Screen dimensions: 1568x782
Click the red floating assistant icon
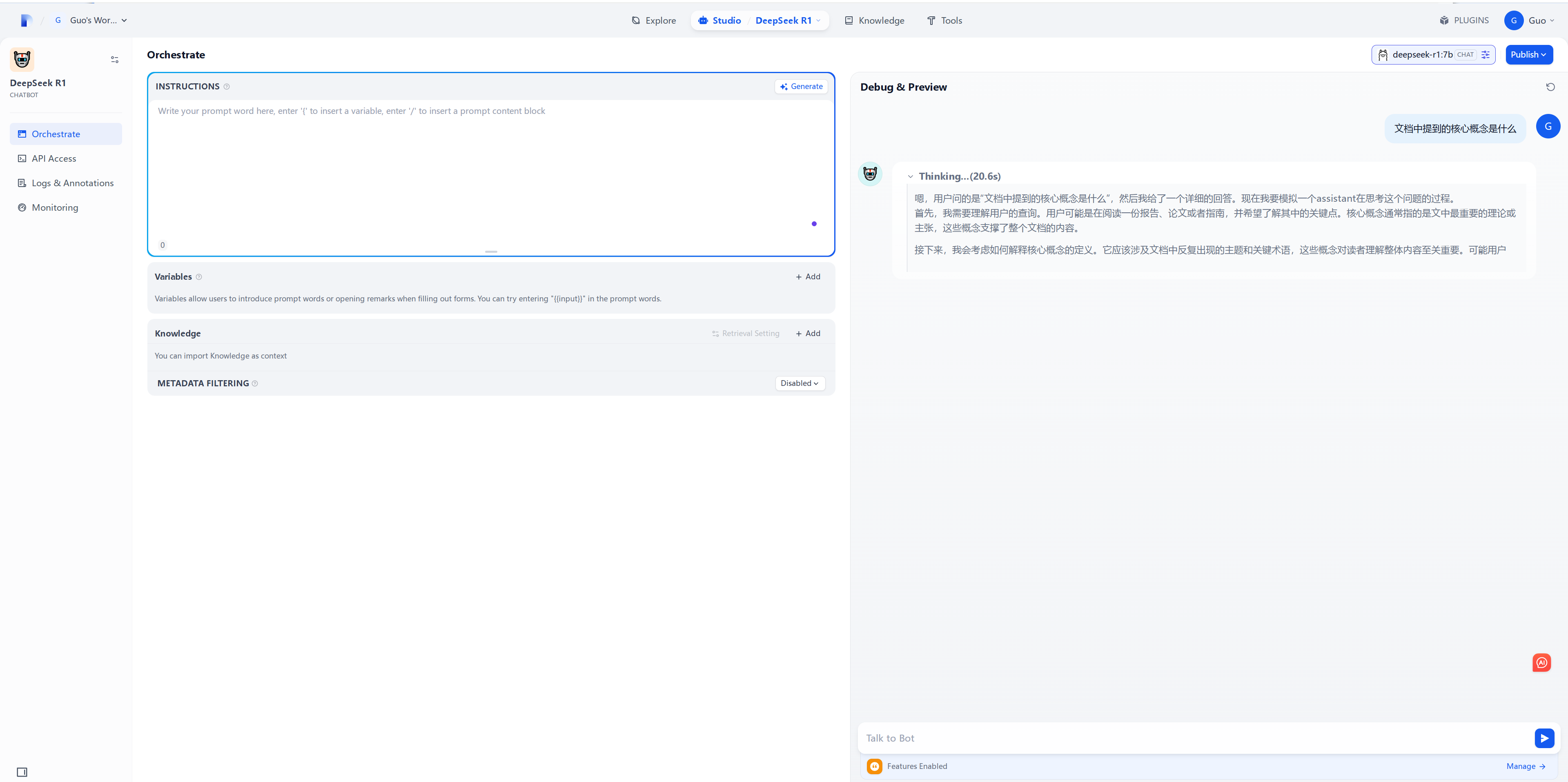click(1541, 662)
